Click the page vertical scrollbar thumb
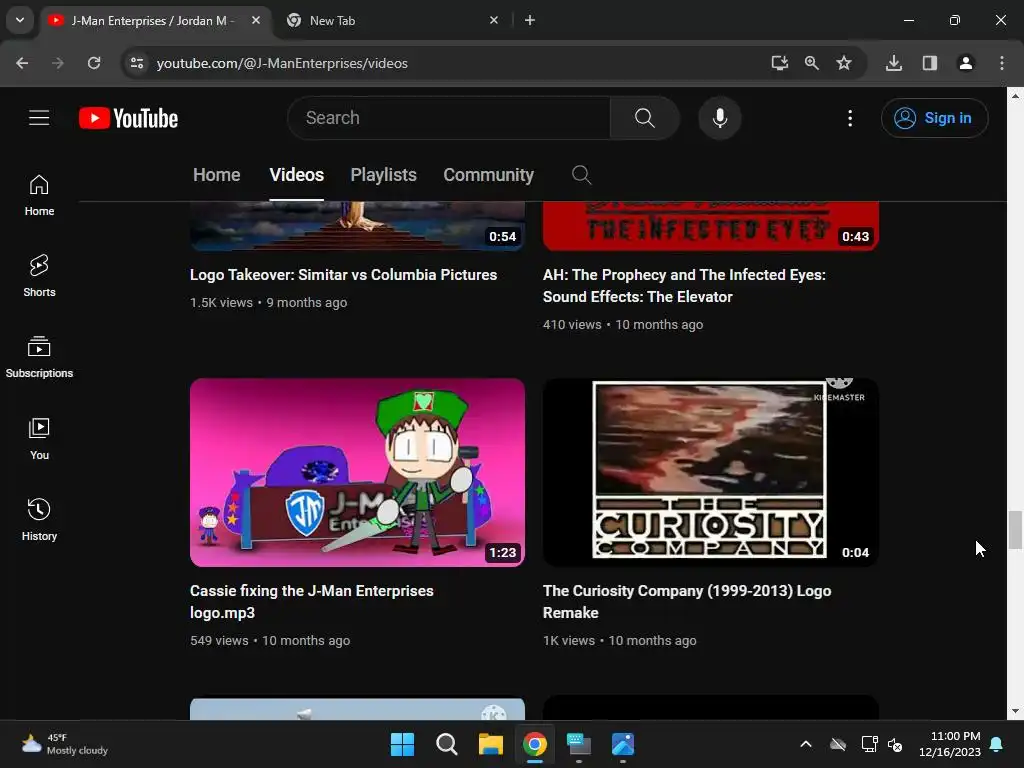Screen dimensions: 1024x768 1015,530
